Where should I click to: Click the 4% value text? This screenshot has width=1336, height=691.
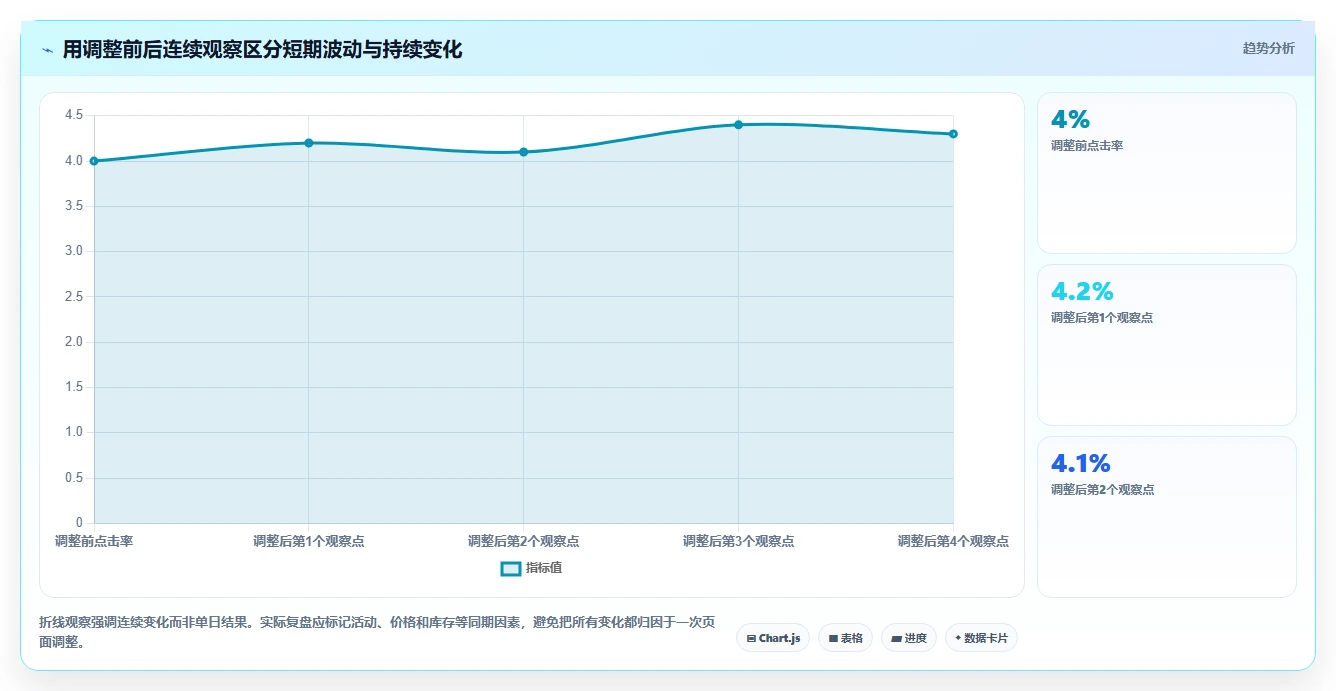(x=1070, y=120)
